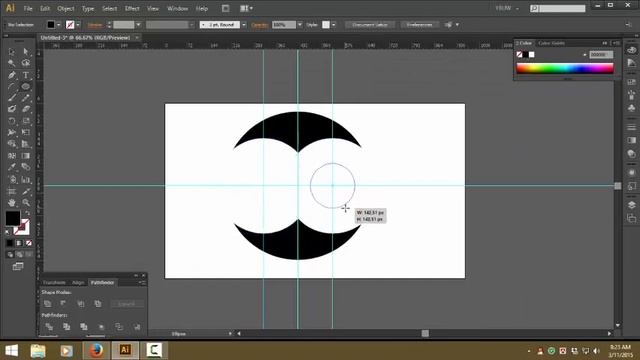This screenshot has width=640, height=360.
Task: Open Pathfinder panel flyout menu
Action: tap(142, 282)
